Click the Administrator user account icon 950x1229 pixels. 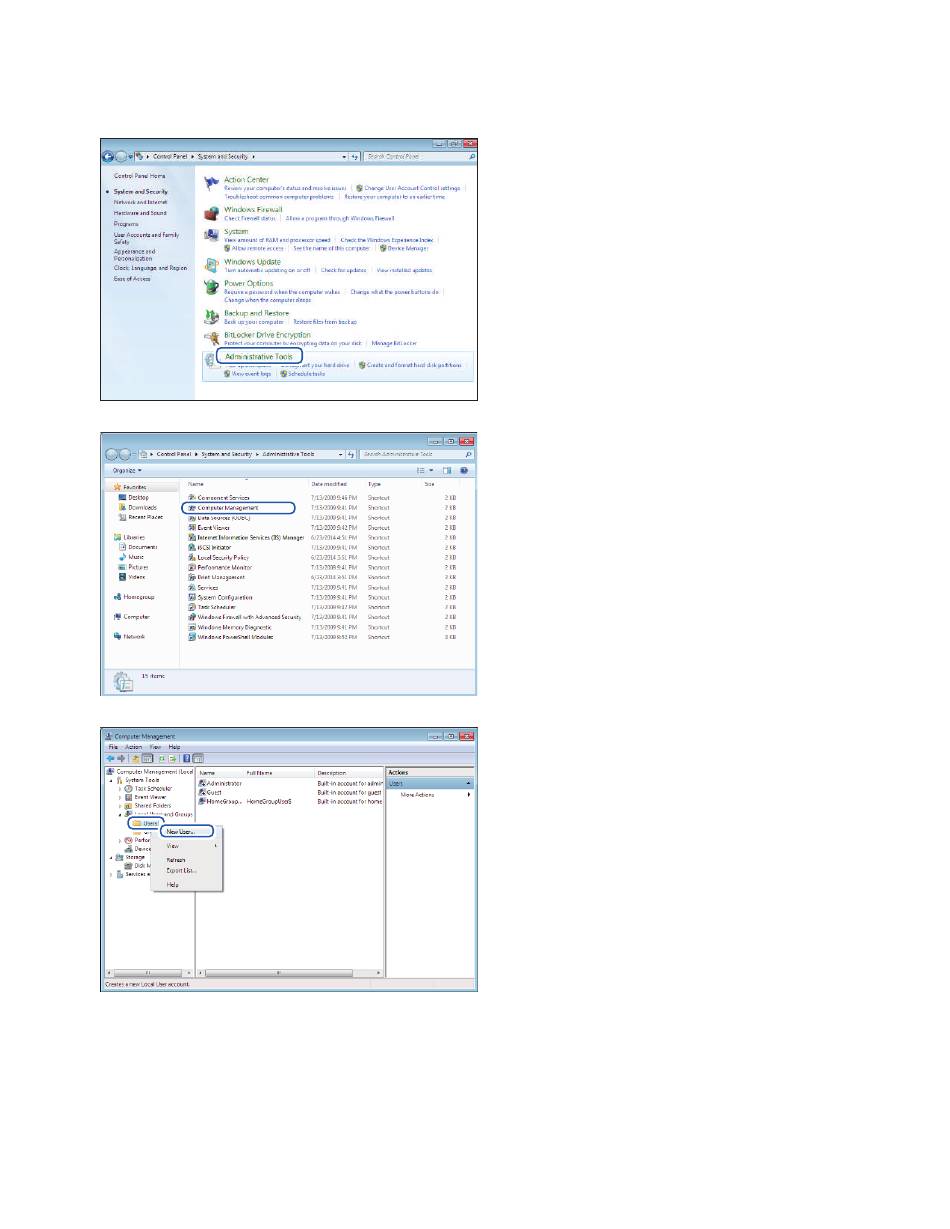pyautogui.click(x=202, y=783)
